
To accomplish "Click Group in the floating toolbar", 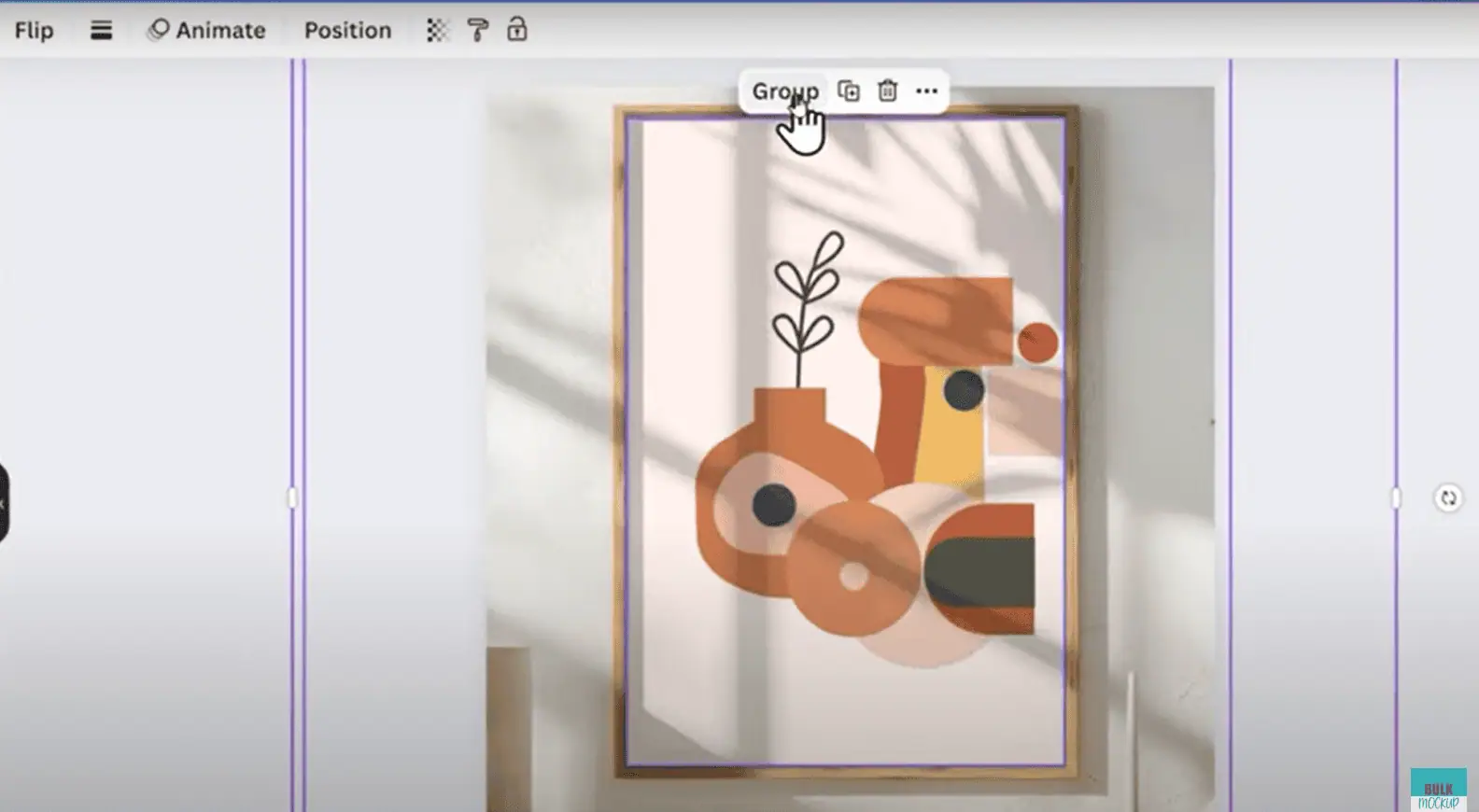I will 784,91.
